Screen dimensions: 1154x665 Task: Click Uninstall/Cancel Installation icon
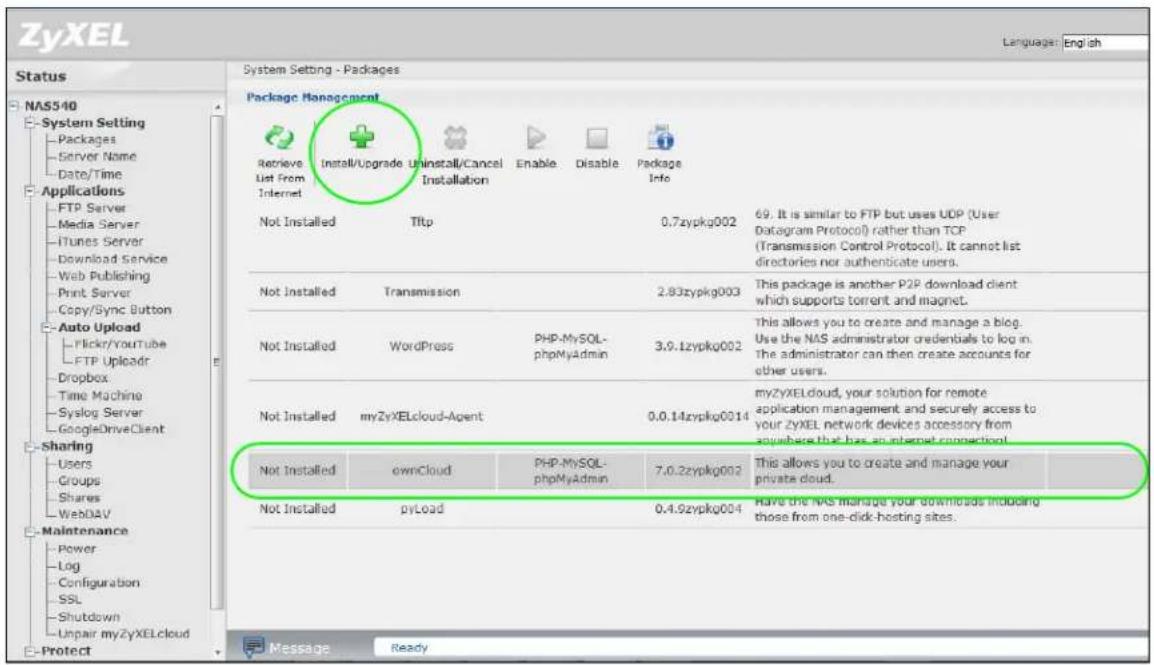pyautogui.click(x=456, y=138)
